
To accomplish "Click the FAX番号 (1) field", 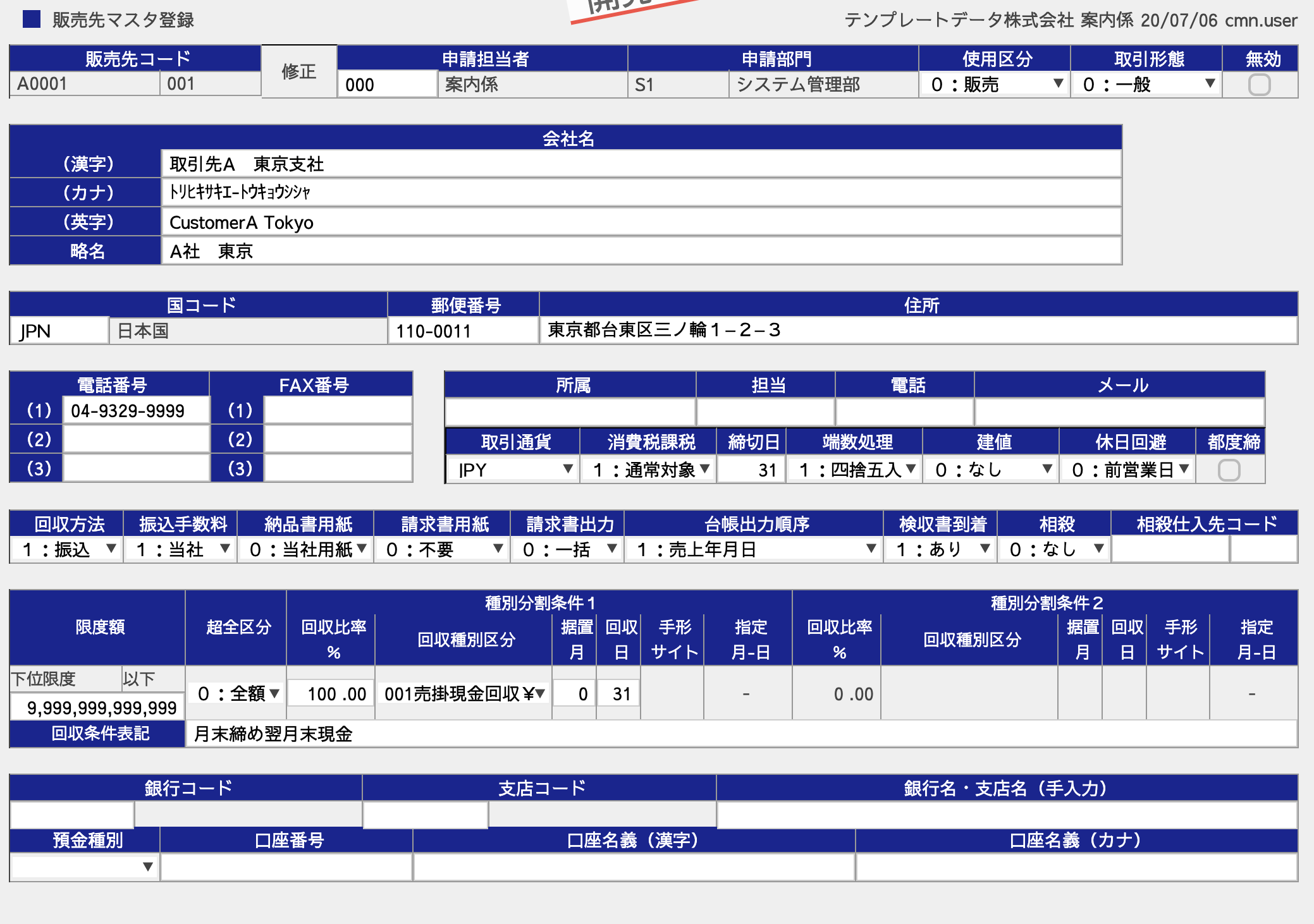I will click(x=338, y=410).
